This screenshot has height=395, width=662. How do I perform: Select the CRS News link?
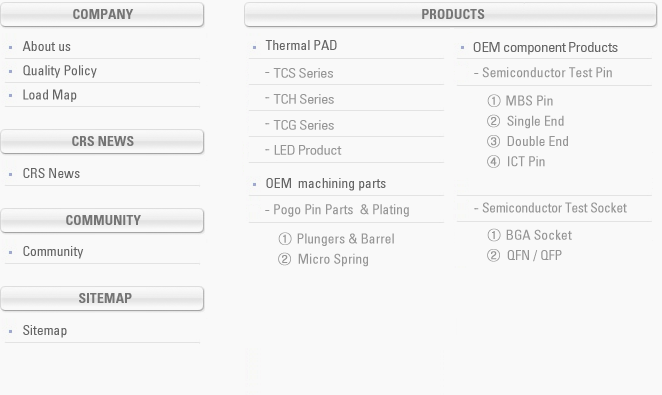pyautogui.click(x=51, y=173)
